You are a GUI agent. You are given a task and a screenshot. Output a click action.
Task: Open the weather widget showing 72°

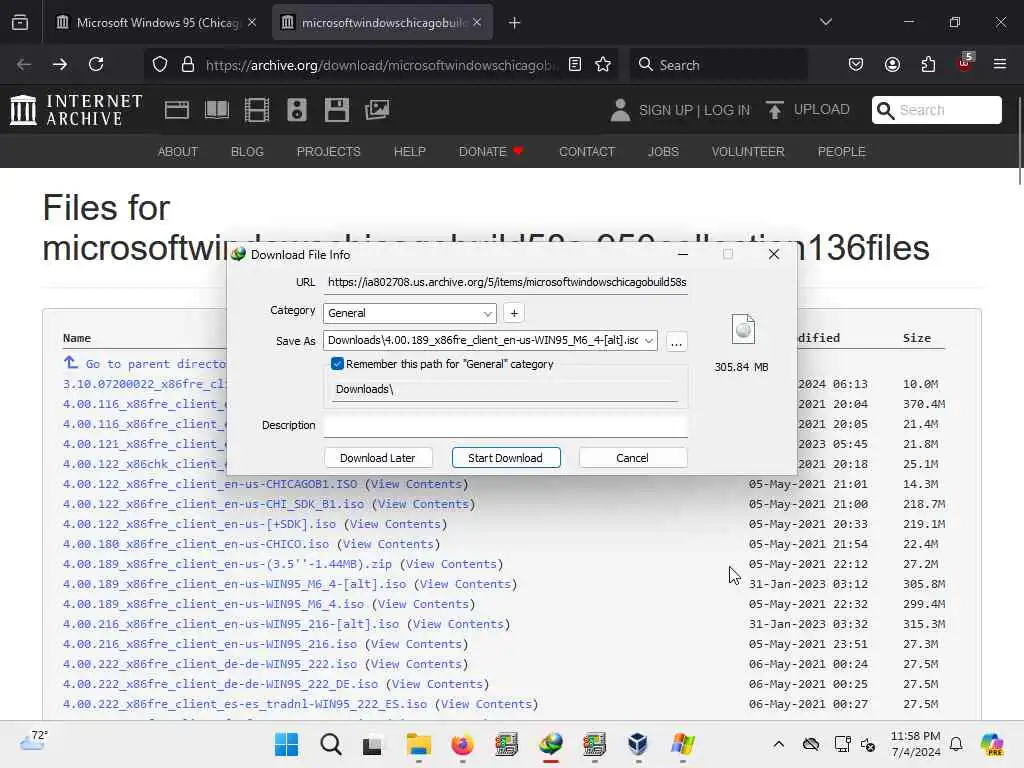(33, 741)
